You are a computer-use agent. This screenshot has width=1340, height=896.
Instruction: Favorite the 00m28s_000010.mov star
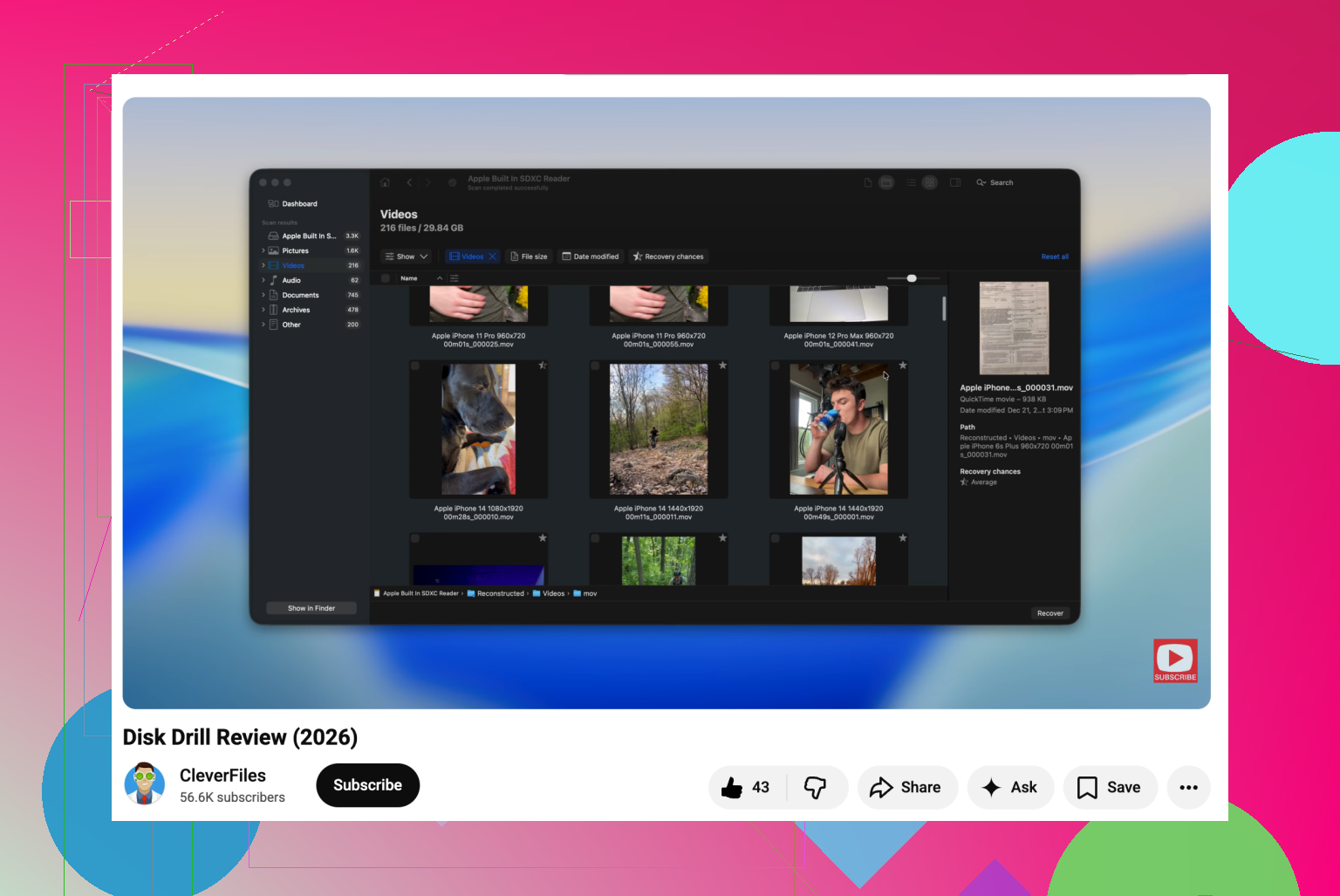543,366
